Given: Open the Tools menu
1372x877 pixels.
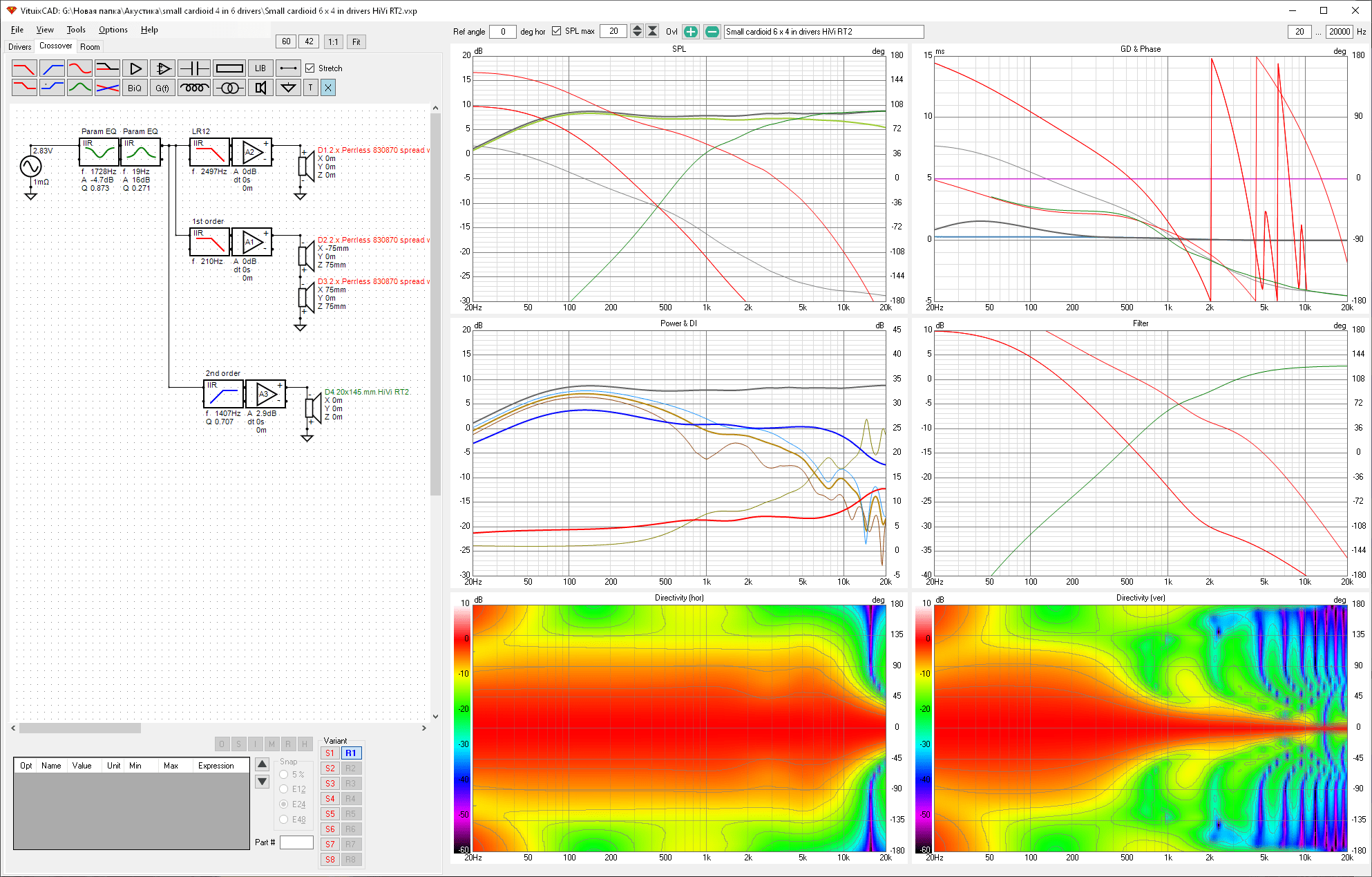Looking at the screenshot, I should click(x=76, y=30).
